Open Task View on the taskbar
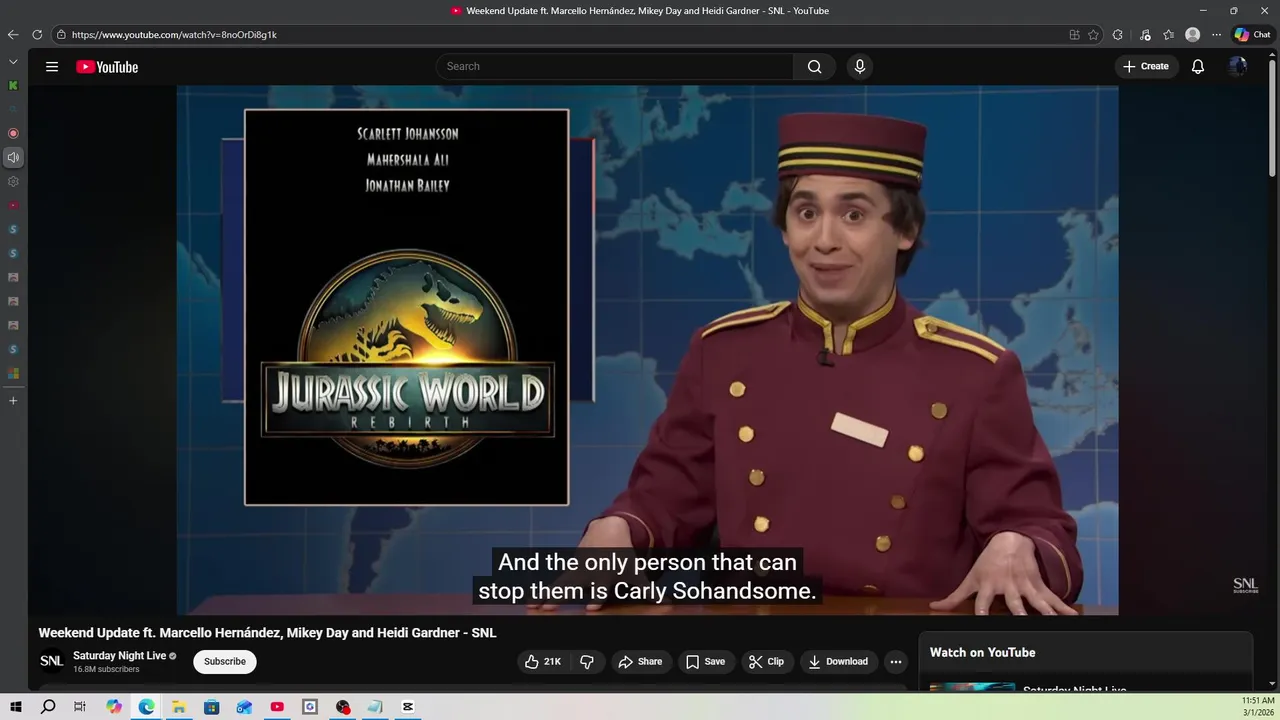Image resolution: width=1280 pixels, height=720 pixels. pos(80,707)
